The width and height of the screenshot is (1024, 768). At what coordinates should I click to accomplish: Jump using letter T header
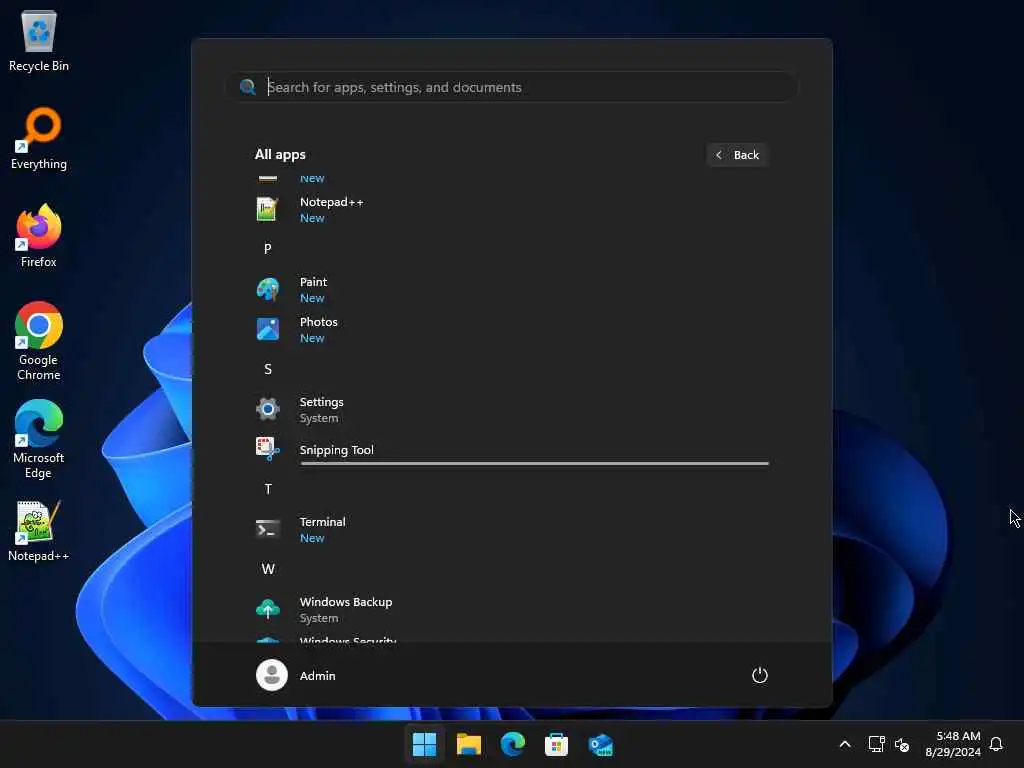[268, 489]
